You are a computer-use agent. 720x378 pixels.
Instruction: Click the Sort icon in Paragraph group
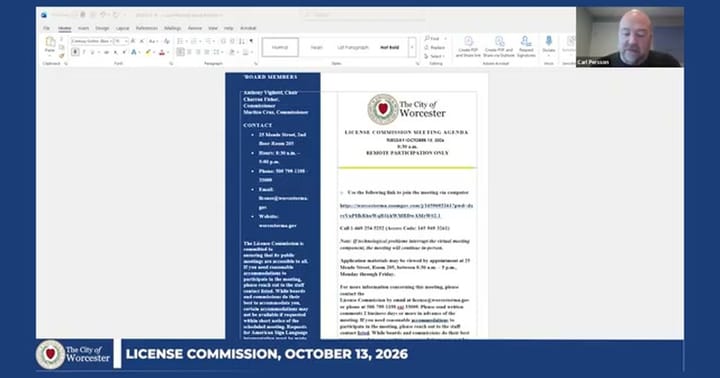click(x=242, y=41)
